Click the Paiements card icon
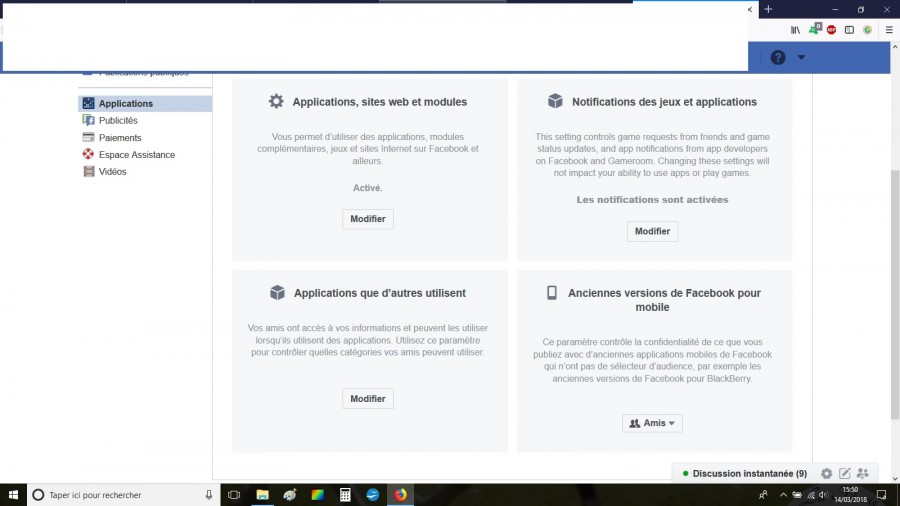The width and height of the screenshot is (900, 506). point(88,137)
